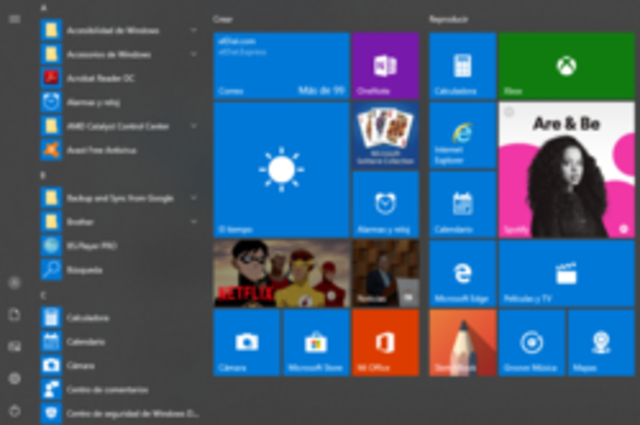The height and width of the screenshot is (425, 640).
Task: Open the Correo mail tile
Action: coord(282,66)
